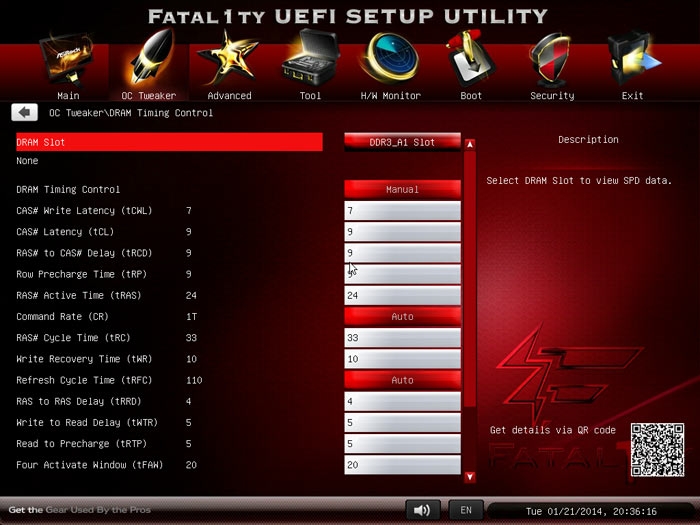Select the Refresh Cycle Time (tRFC) label
Viewport: 700px width, 525px height.
click(84, 380)
